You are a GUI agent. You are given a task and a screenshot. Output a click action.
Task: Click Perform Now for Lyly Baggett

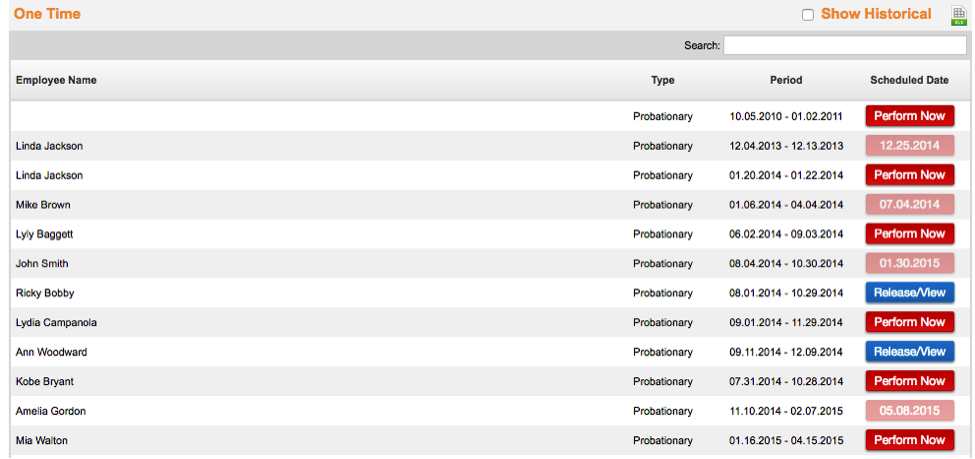(x=909, y=234)
